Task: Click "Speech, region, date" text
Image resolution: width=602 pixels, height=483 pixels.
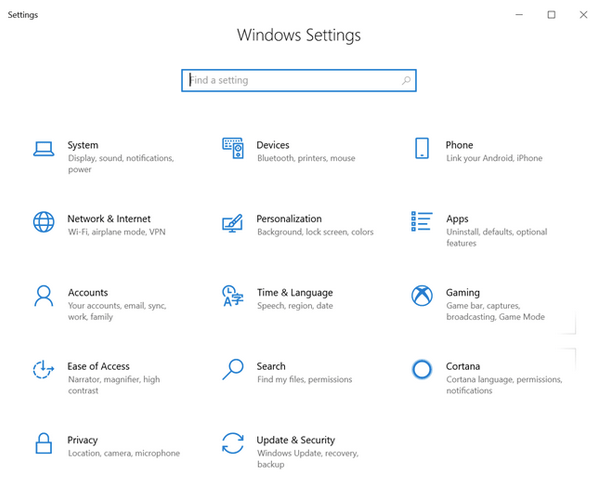Action: pos(295,306)
